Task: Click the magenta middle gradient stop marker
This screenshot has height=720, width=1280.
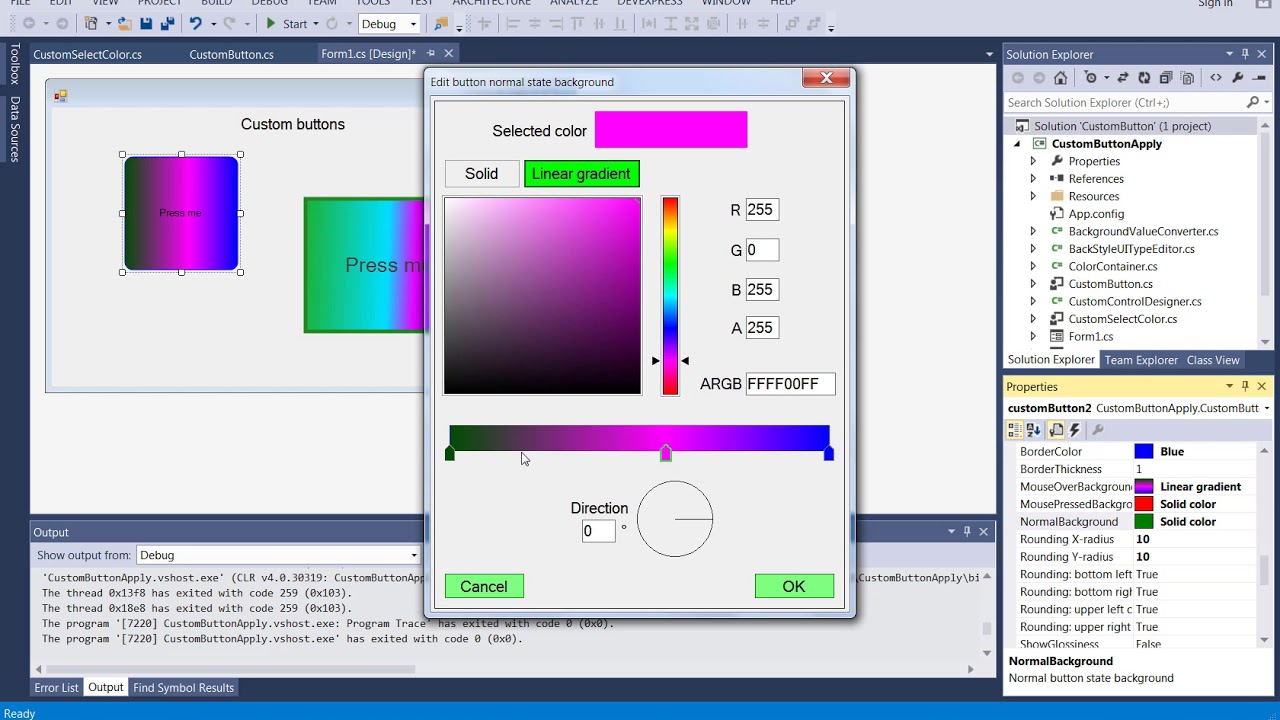Action: (x=666, y=454)
